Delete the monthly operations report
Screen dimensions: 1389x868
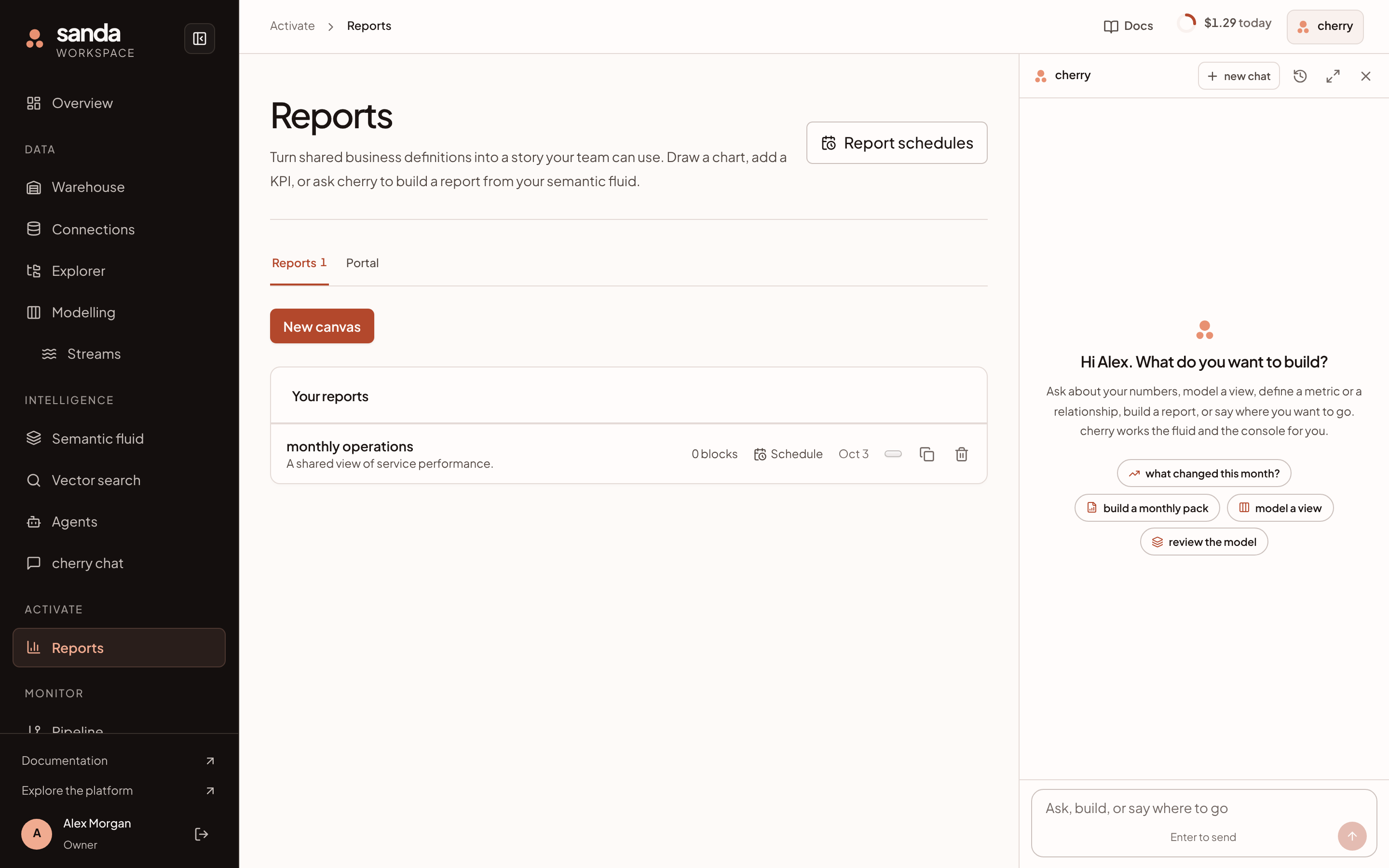pos(961,454)
